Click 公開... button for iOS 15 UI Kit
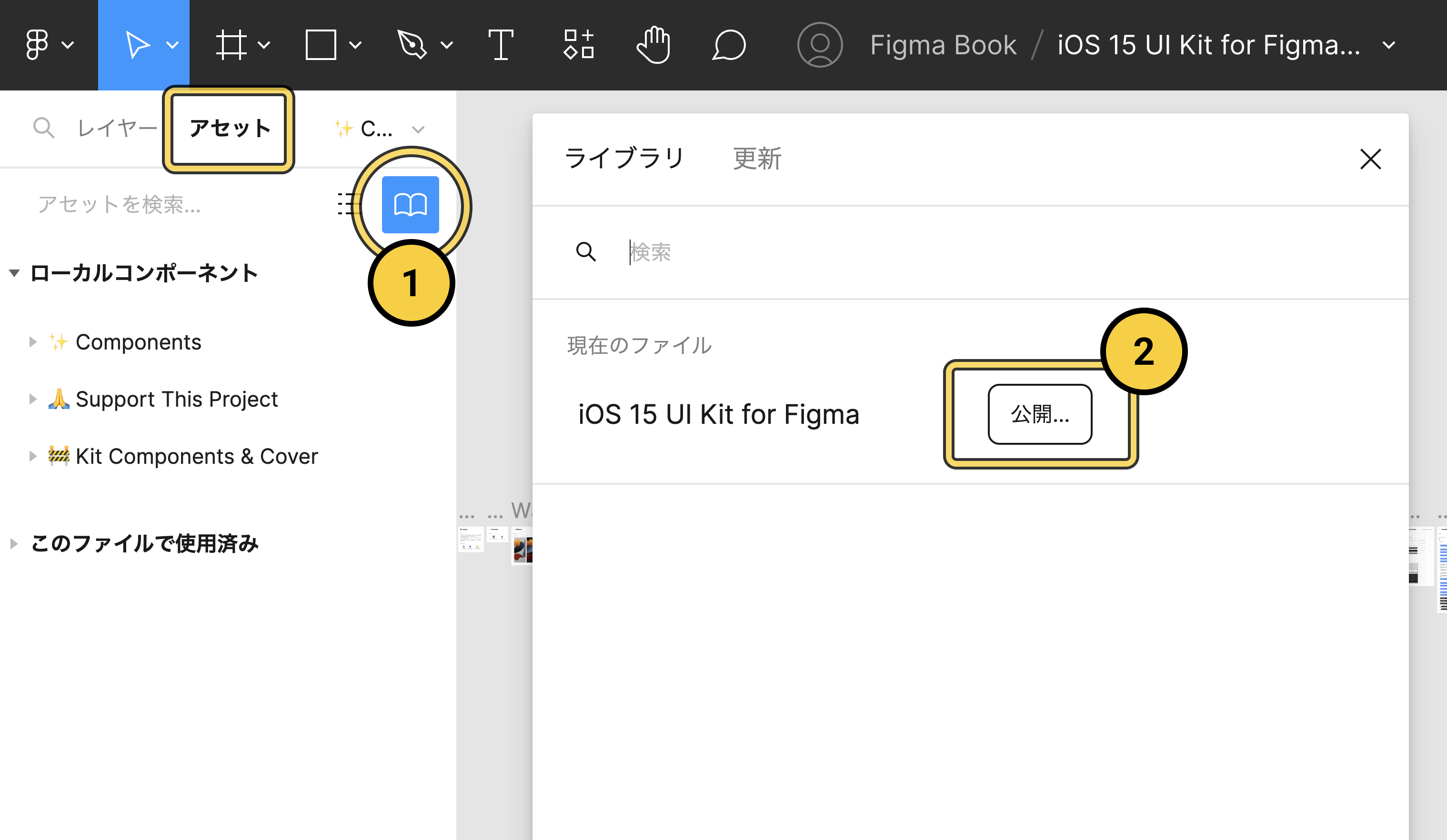 pyautogui.click(x=1038, y=414)
